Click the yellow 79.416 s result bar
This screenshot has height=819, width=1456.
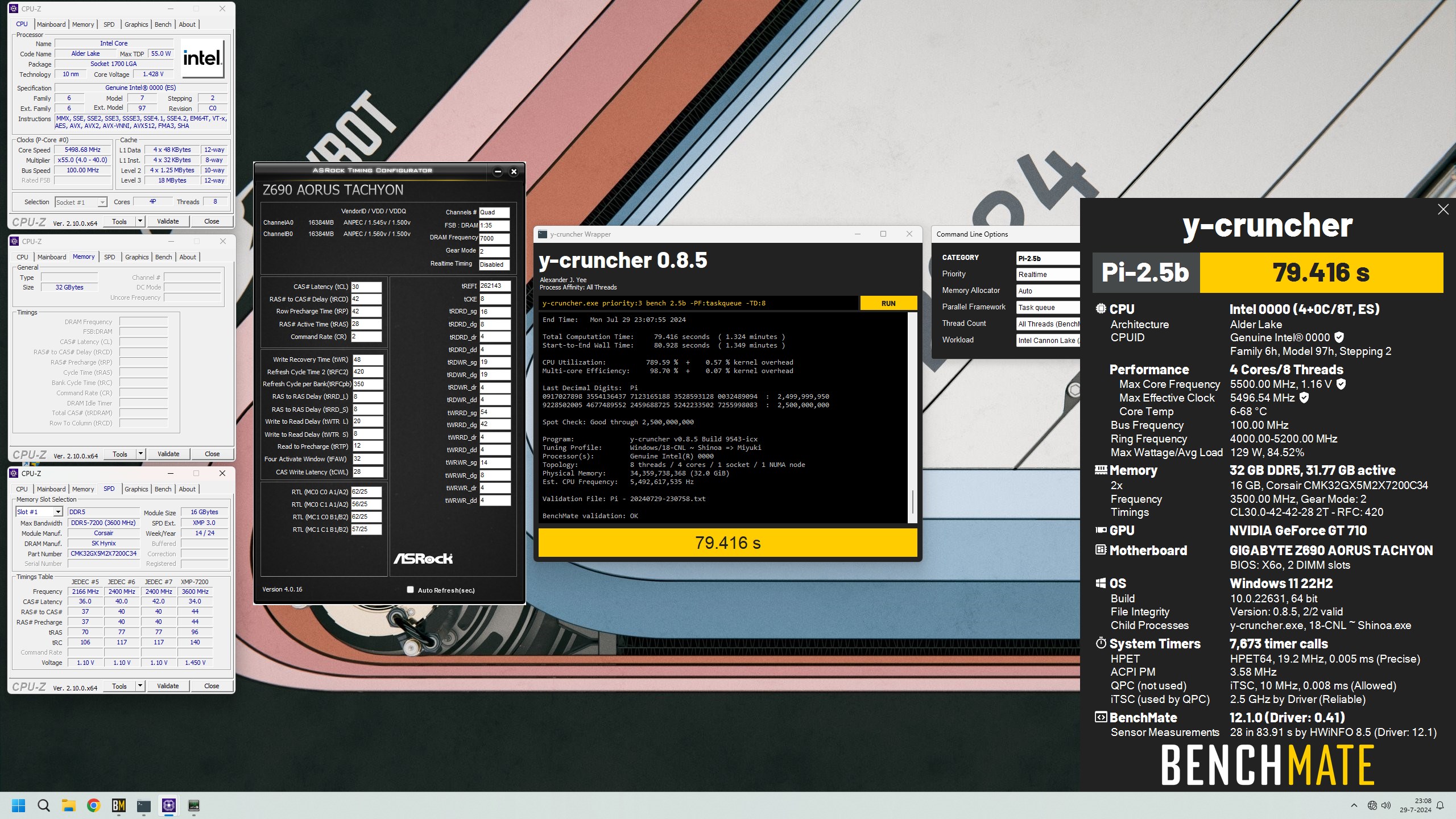point(727,543)
